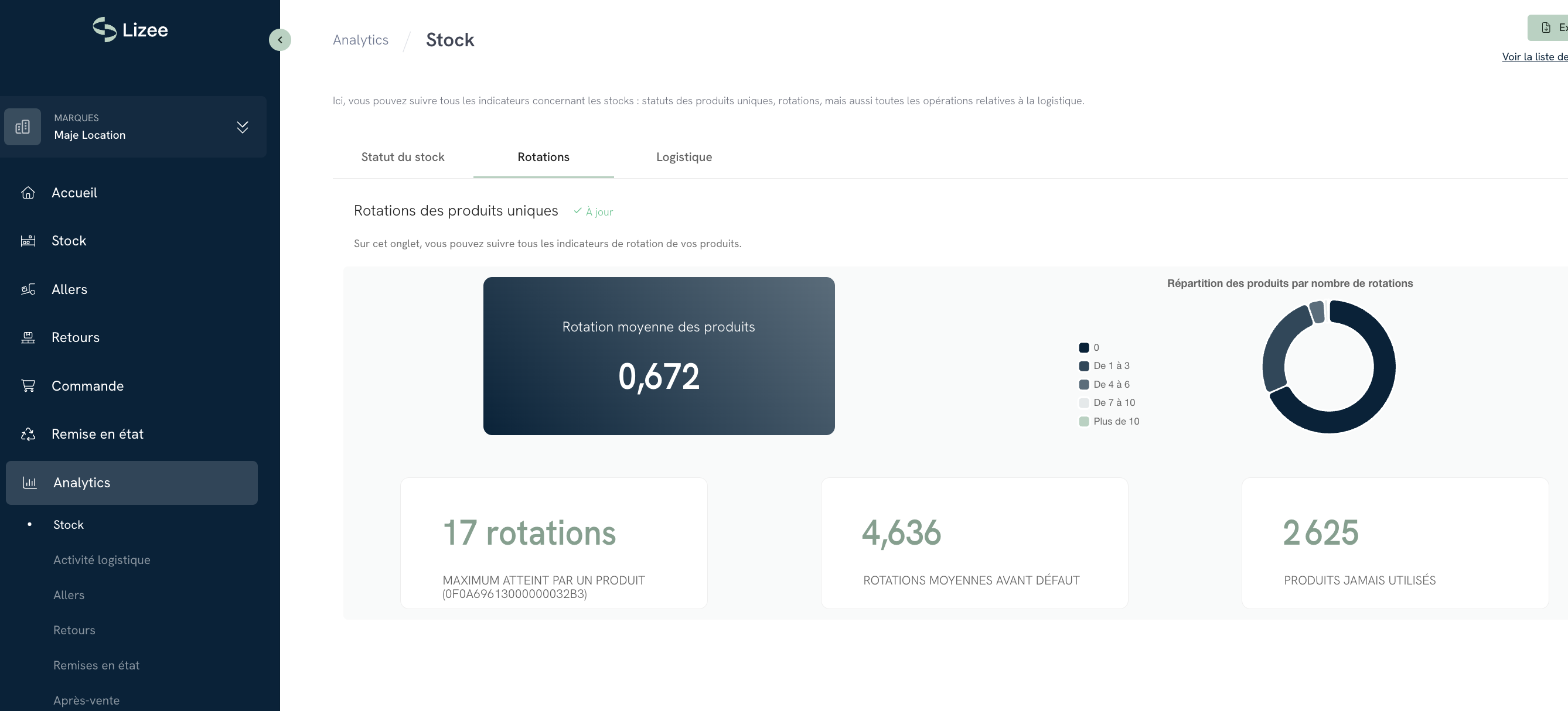Open the 'Voir la liste' link

[x=1534, y=57]
